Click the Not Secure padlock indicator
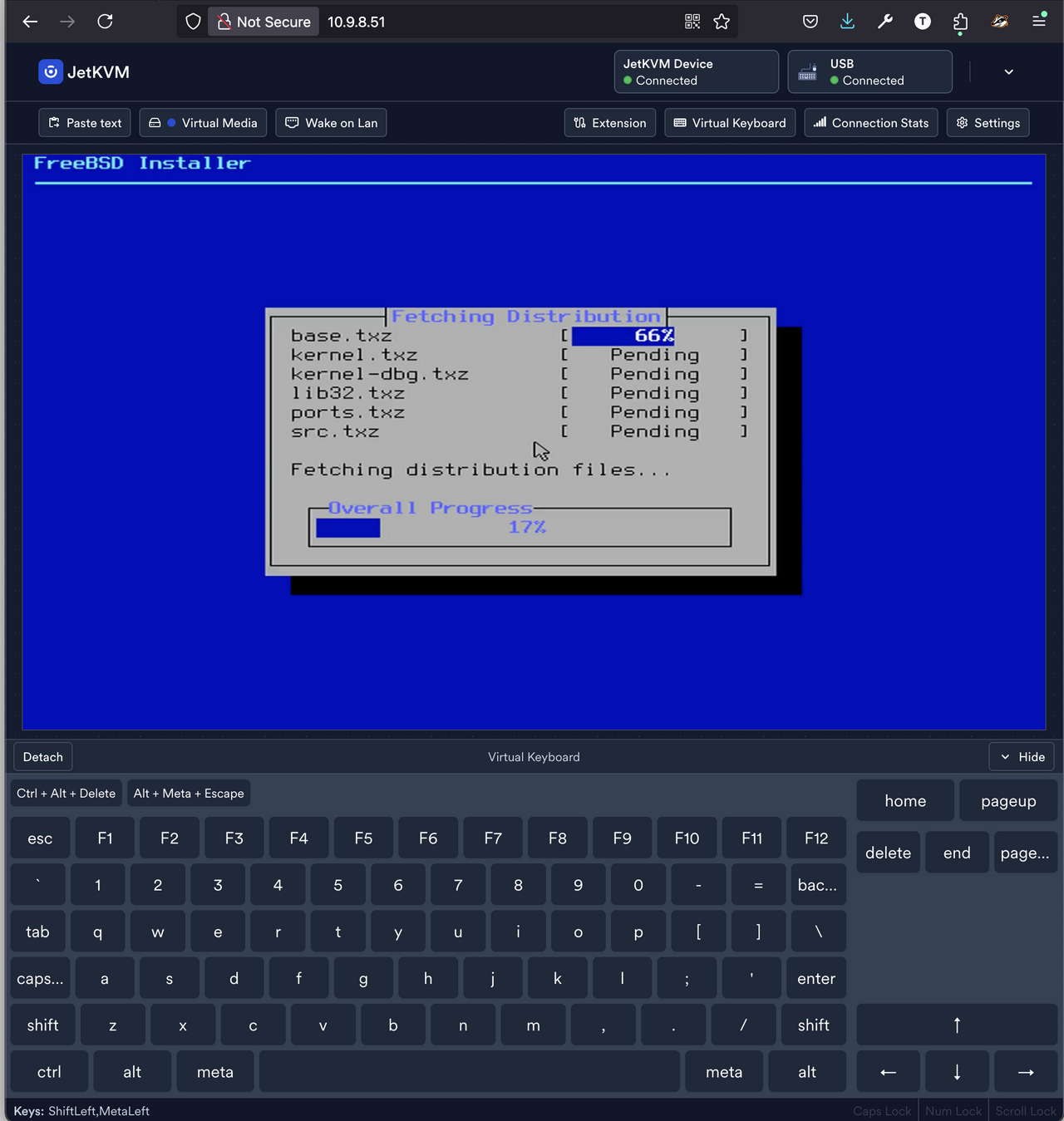This screenshot has width=1064, height=1121. click(x=264, y=22)
